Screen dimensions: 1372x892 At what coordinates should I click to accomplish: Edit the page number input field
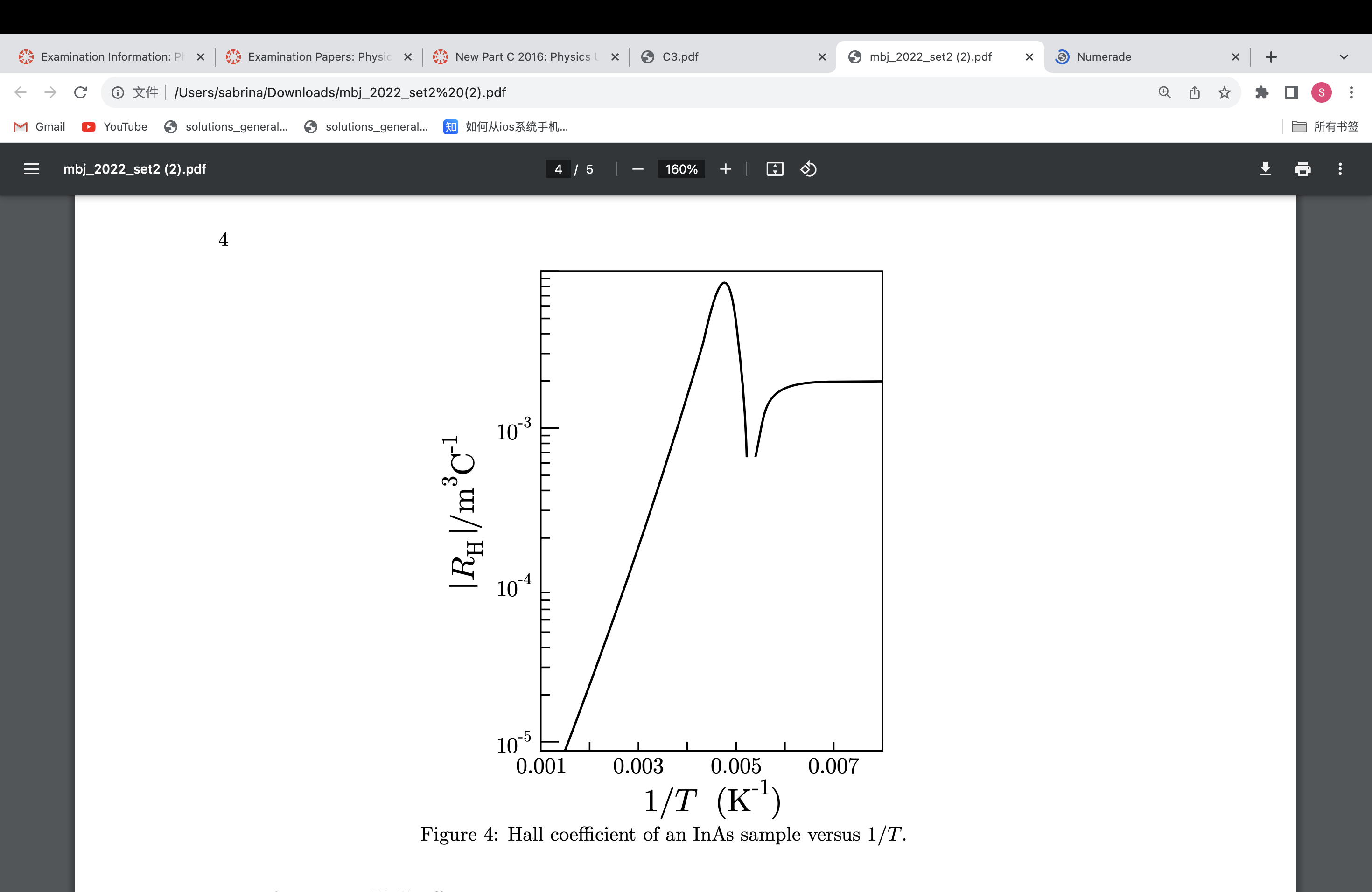[x=558, y=169]
